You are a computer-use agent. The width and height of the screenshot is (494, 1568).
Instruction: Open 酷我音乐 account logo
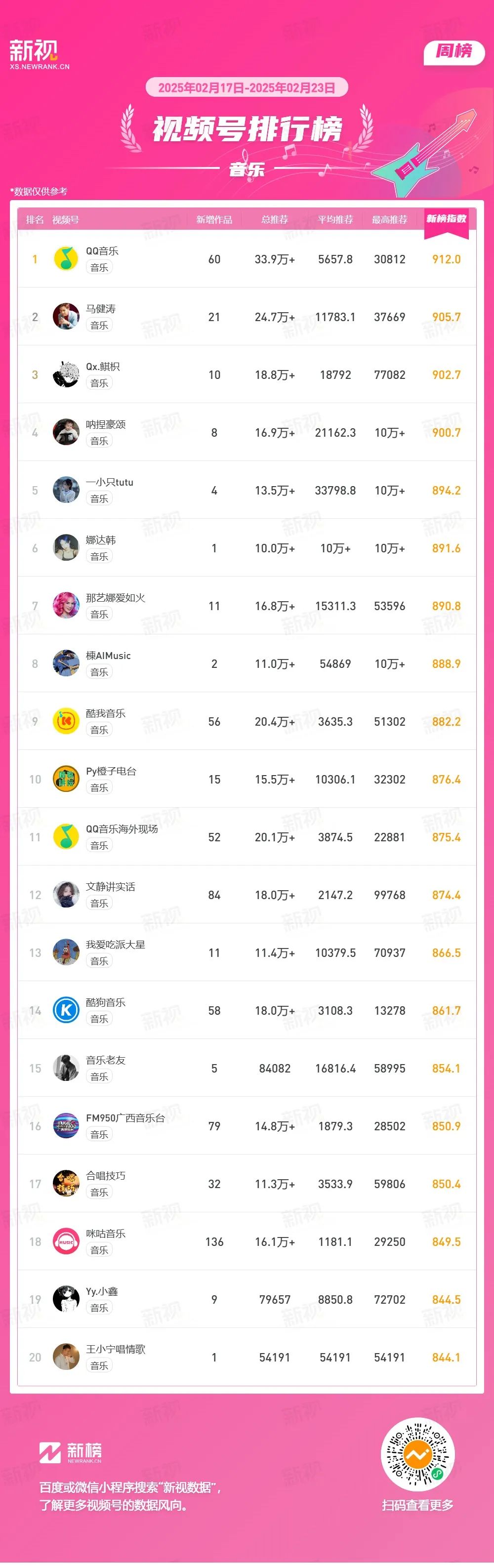tap(66, 721)
